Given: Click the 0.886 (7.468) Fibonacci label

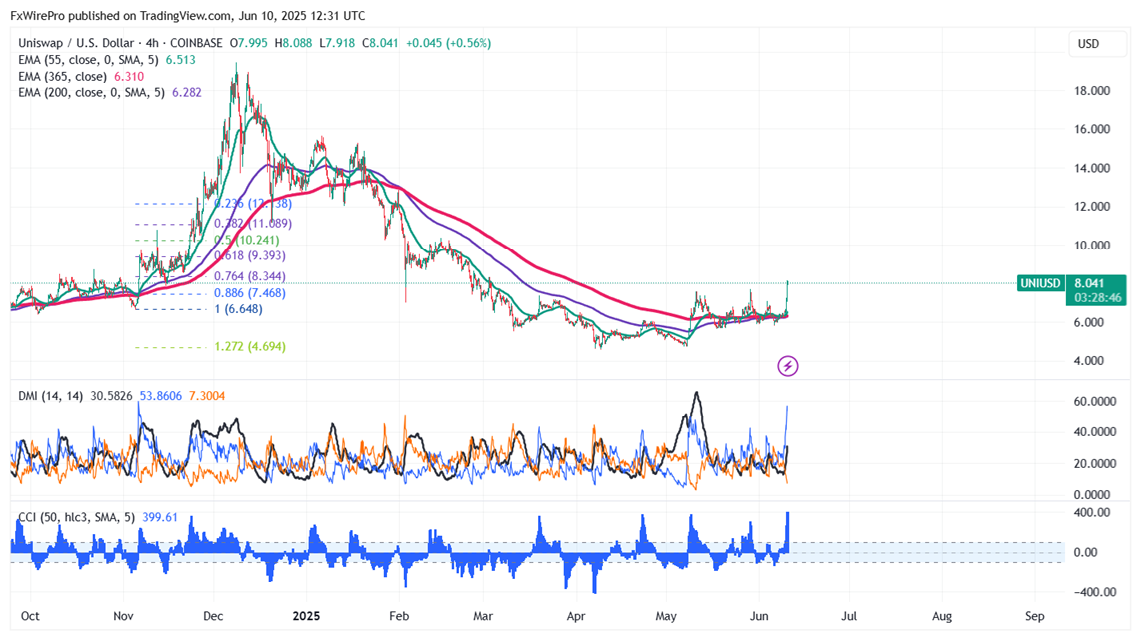Looking at the screenshot, I should point(250,293).
